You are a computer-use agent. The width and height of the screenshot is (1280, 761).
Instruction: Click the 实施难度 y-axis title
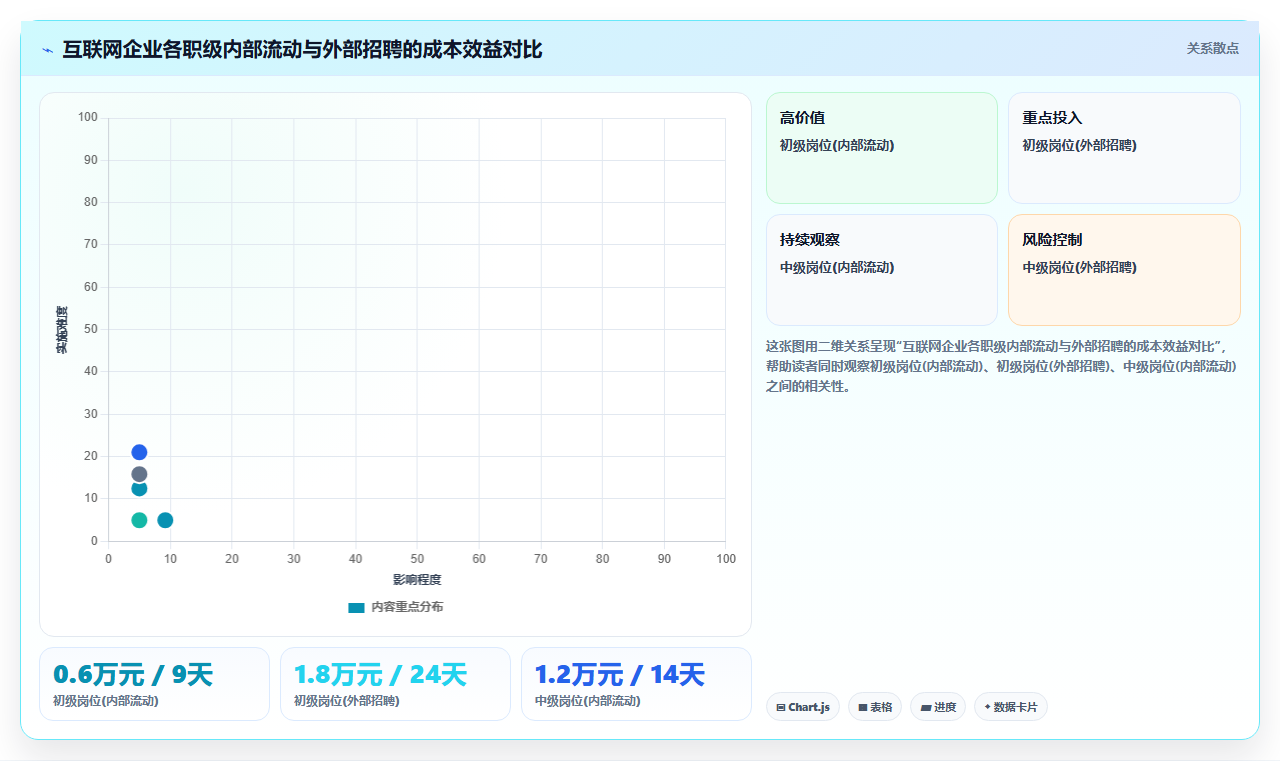pyautogui.click(x=62, y=329)
